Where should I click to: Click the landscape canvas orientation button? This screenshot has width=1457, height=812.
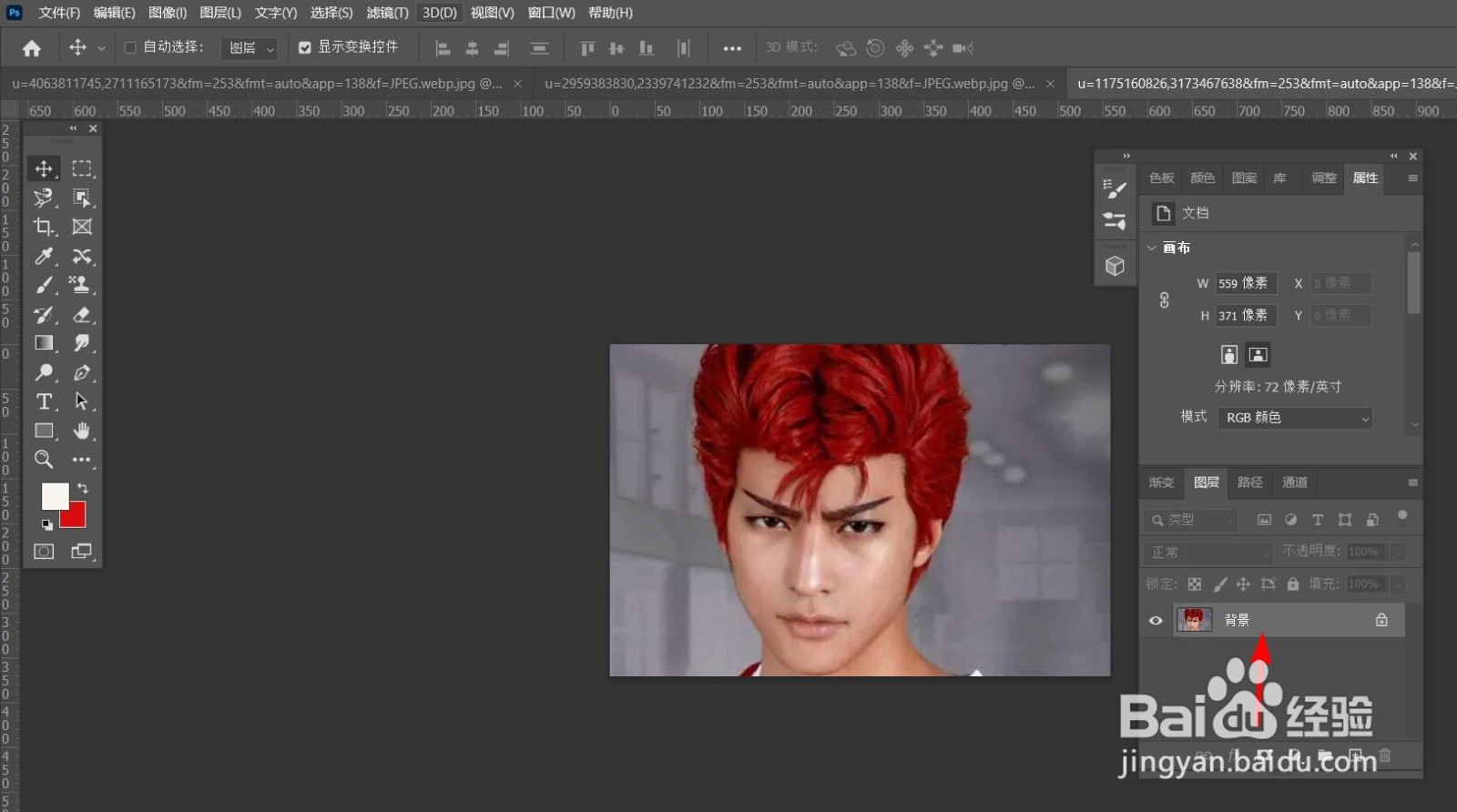pos(1258,355)
